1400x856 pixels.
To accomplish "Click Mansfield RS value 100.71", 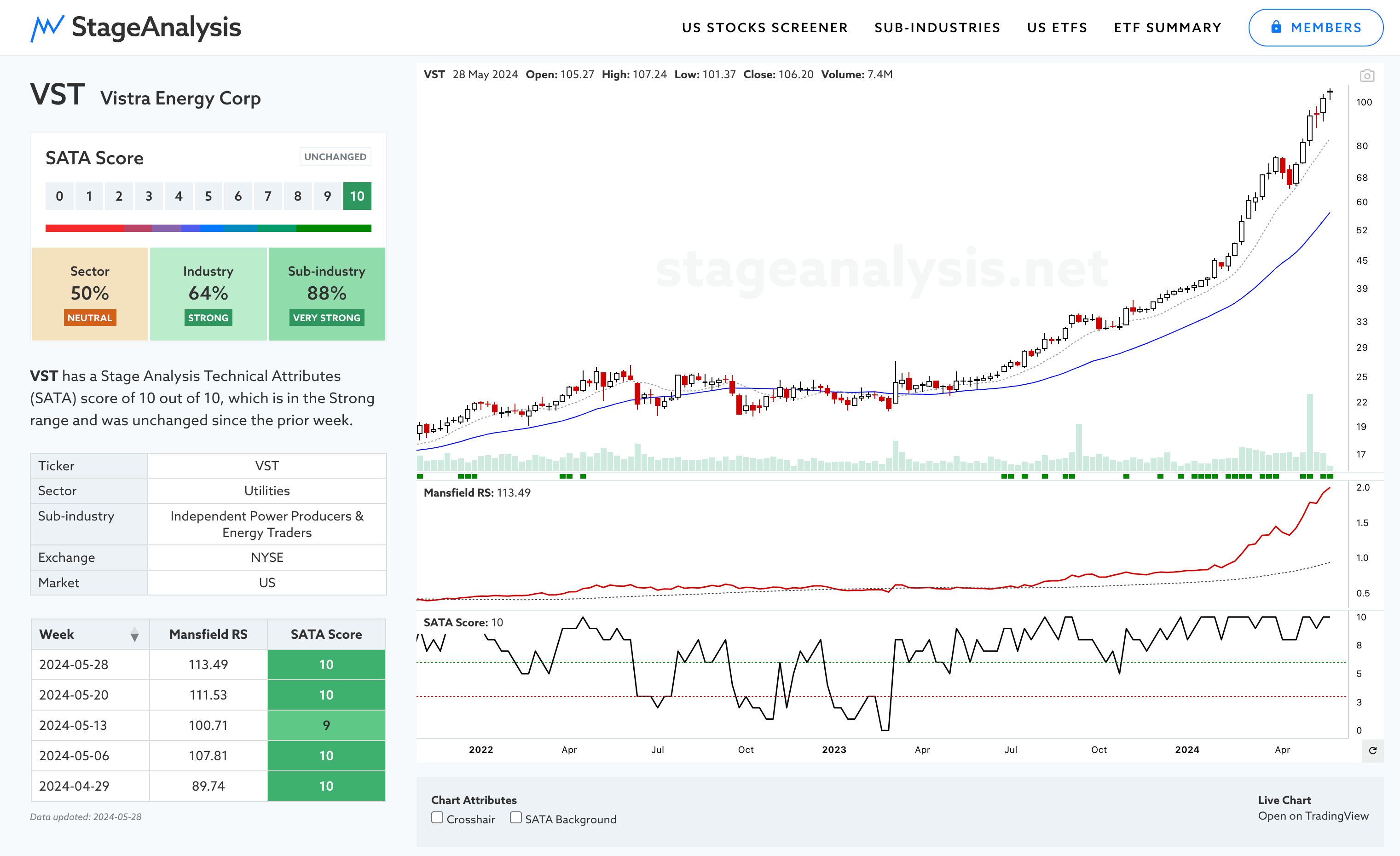I will pos(208,725).
